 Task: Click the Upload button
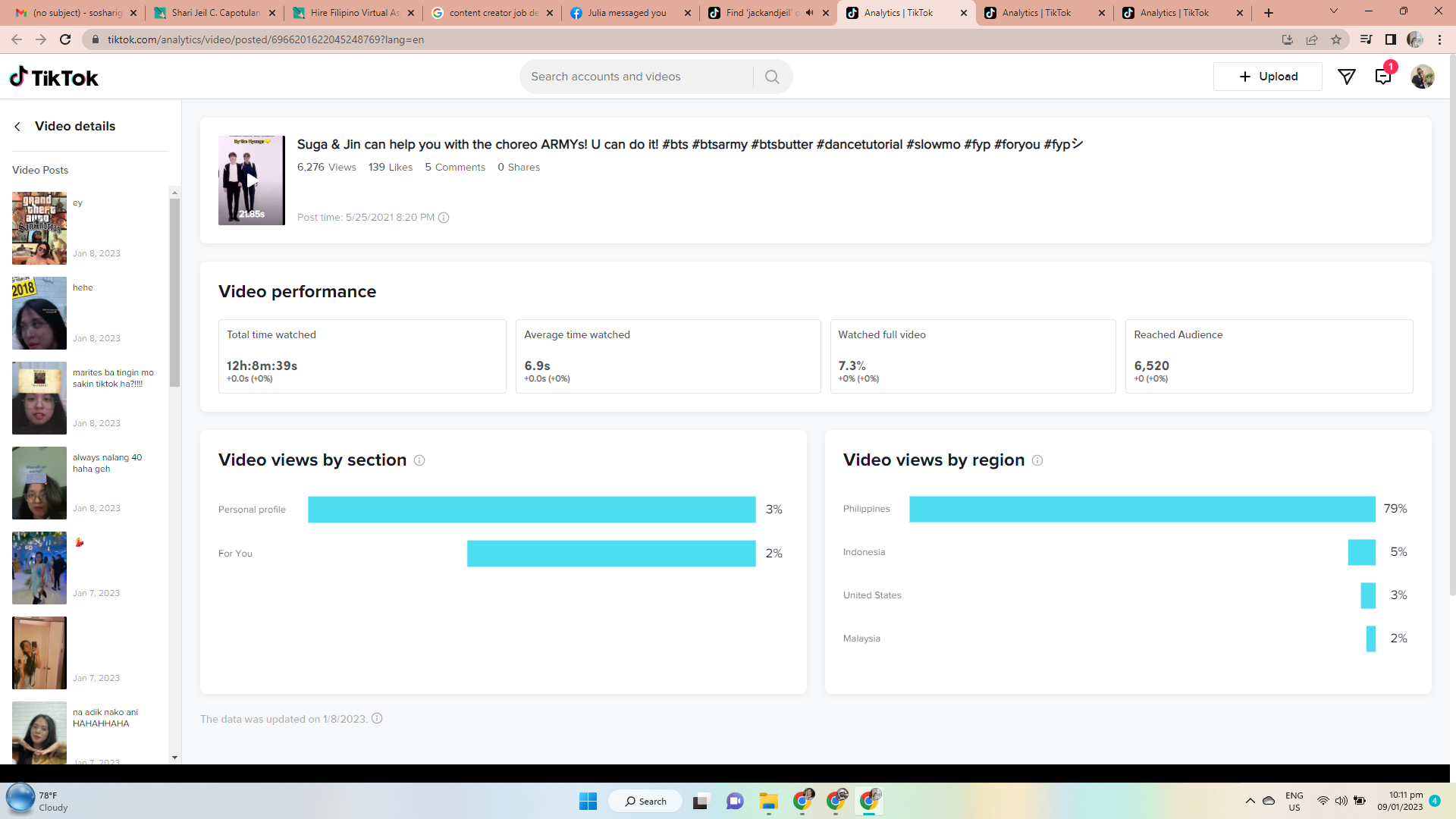pos(1267,77)
